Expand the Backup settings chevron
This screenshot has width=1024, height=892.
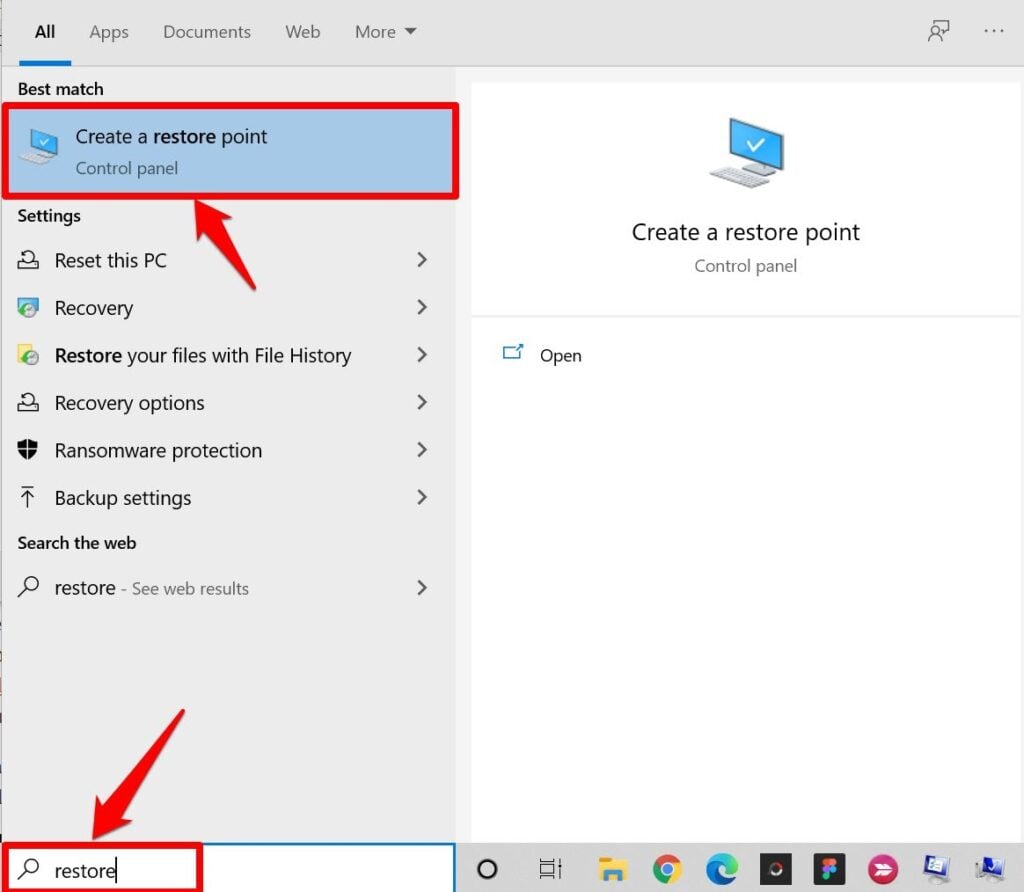(422, 497)
